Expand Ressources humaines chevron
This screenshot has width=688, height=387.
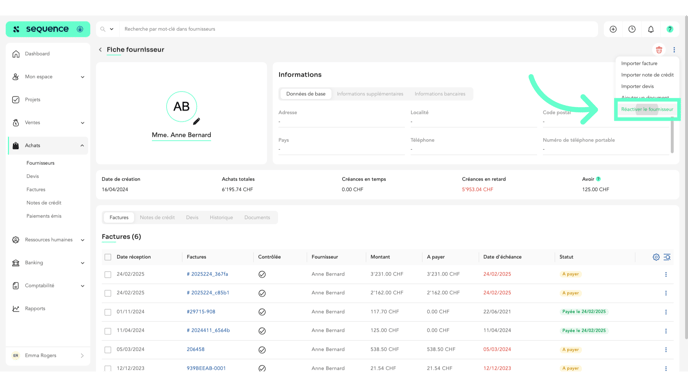(x=82, y=240)
